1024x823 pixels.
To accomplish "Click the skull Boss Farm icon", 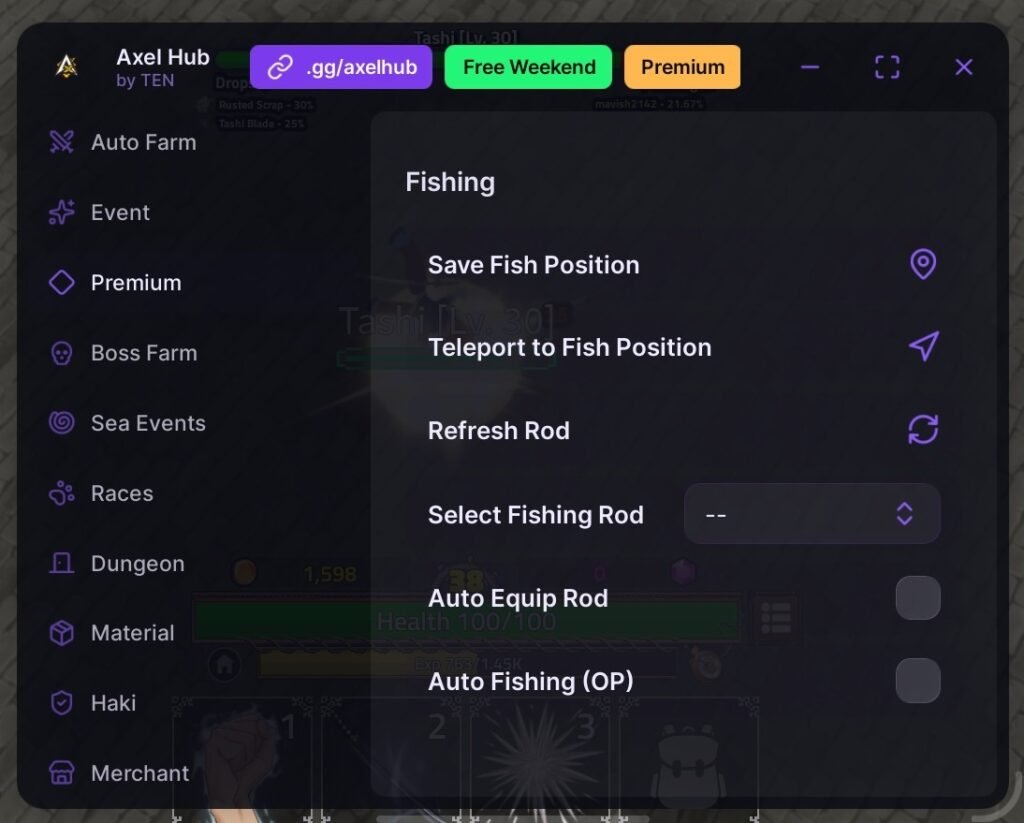I will 62,353.
